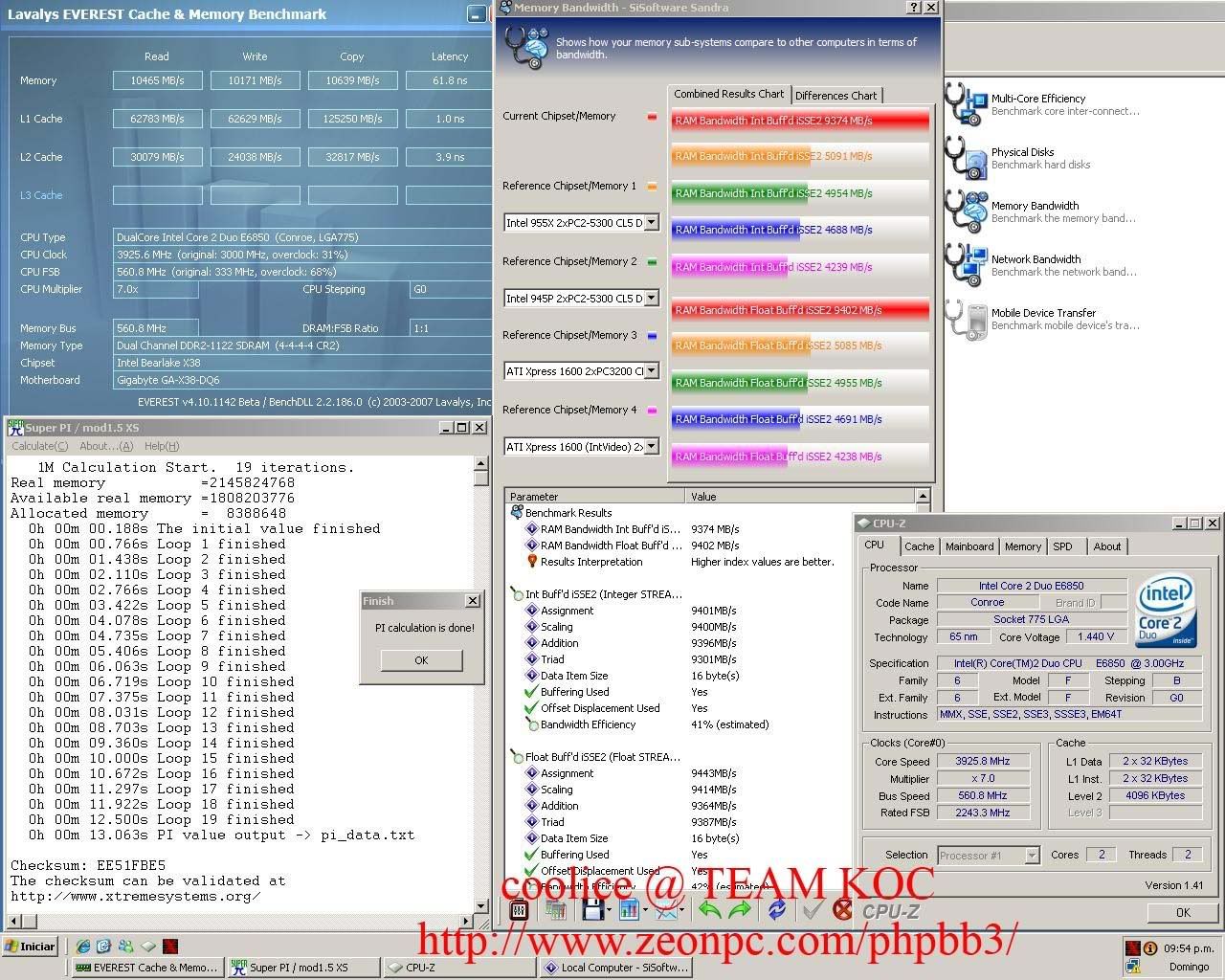Click the Memory Bandwidth stethoscope icon in the header
Viewport: 1225px width, 980px height.
[525, 48]
